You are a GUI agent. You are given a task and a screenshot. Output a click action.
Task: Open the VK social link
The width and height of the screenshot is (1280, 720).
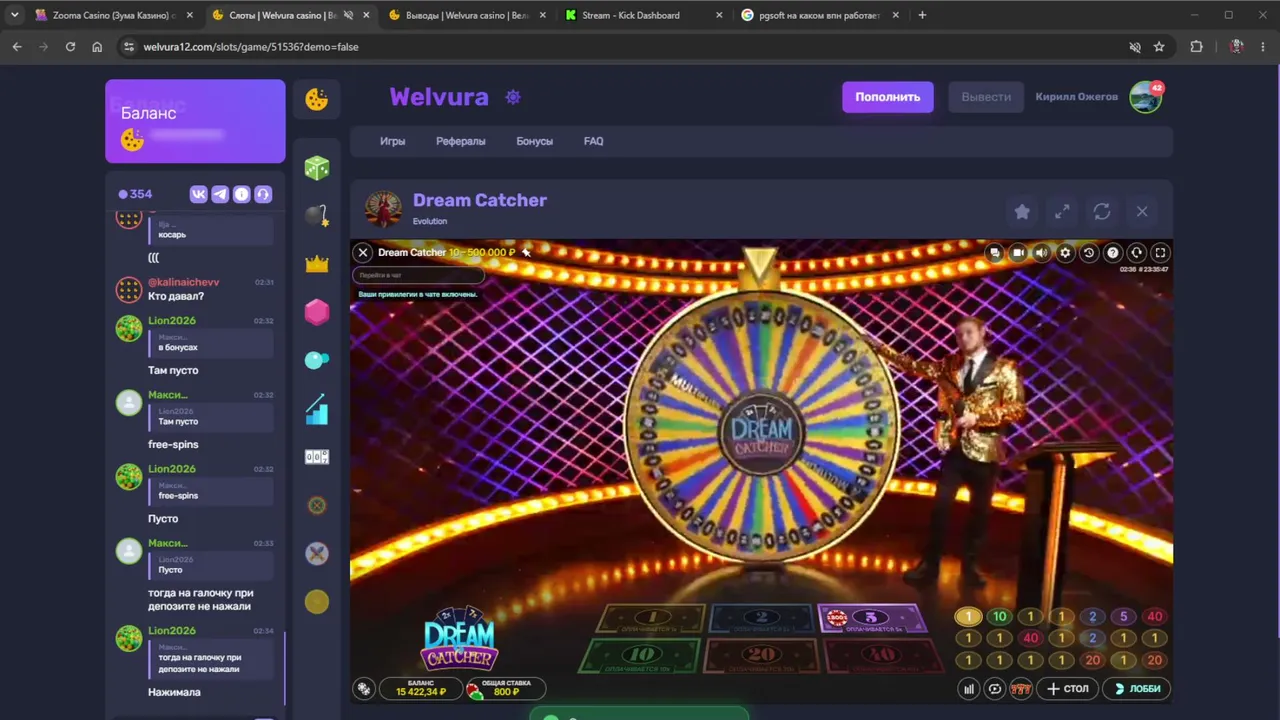(x=198, y=194)
